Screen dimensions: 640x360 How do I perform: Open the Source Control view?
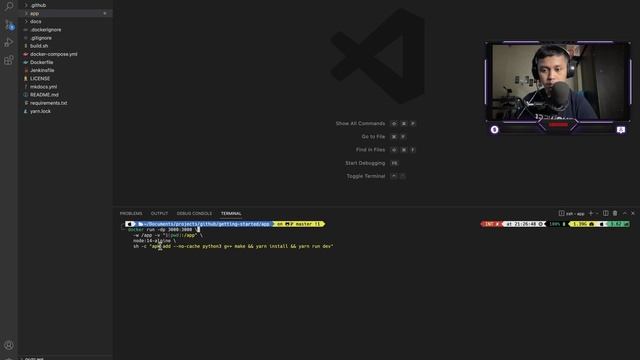(9, 24)
